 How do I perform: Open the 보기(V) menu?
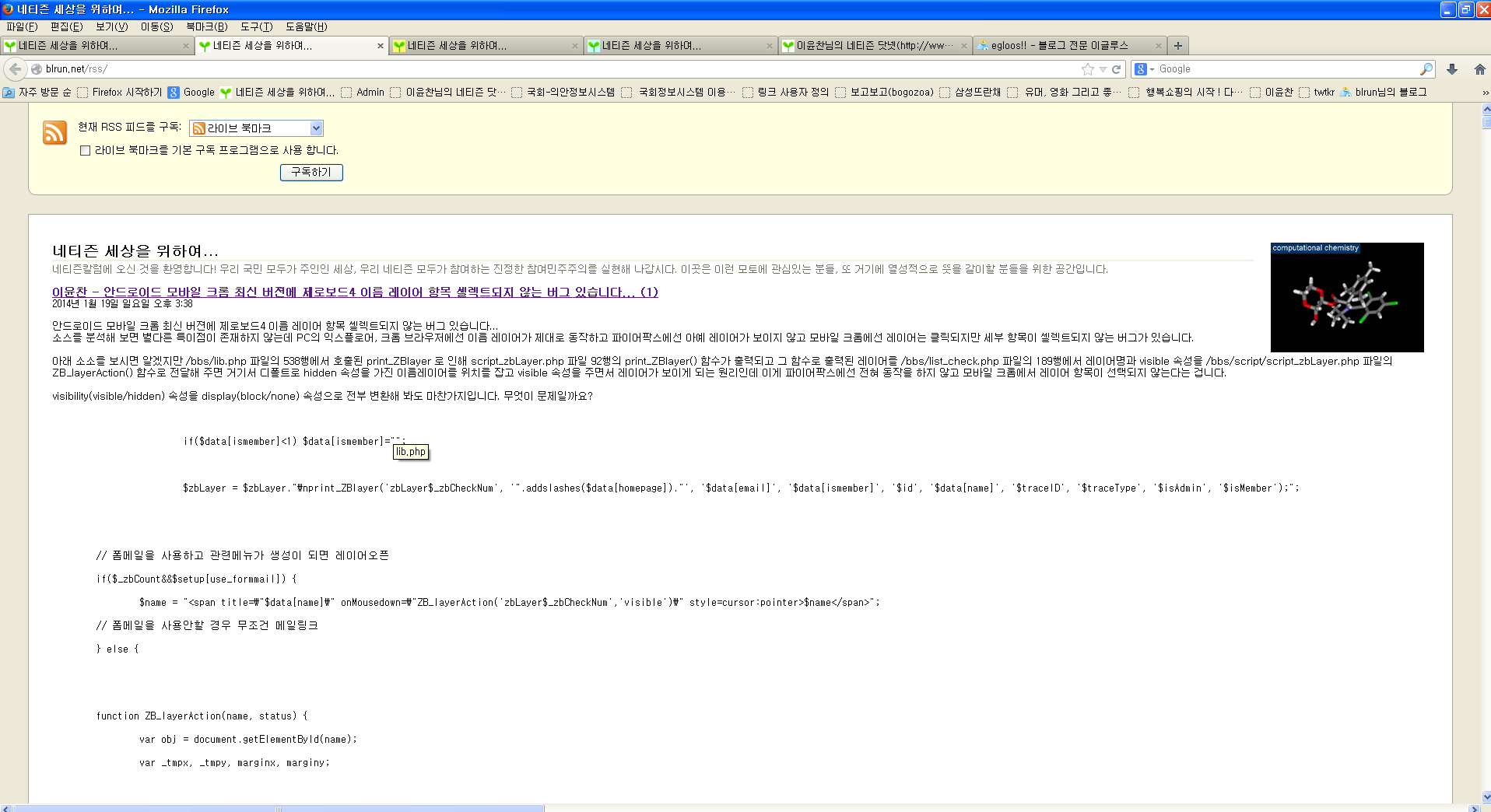[112, 26]
